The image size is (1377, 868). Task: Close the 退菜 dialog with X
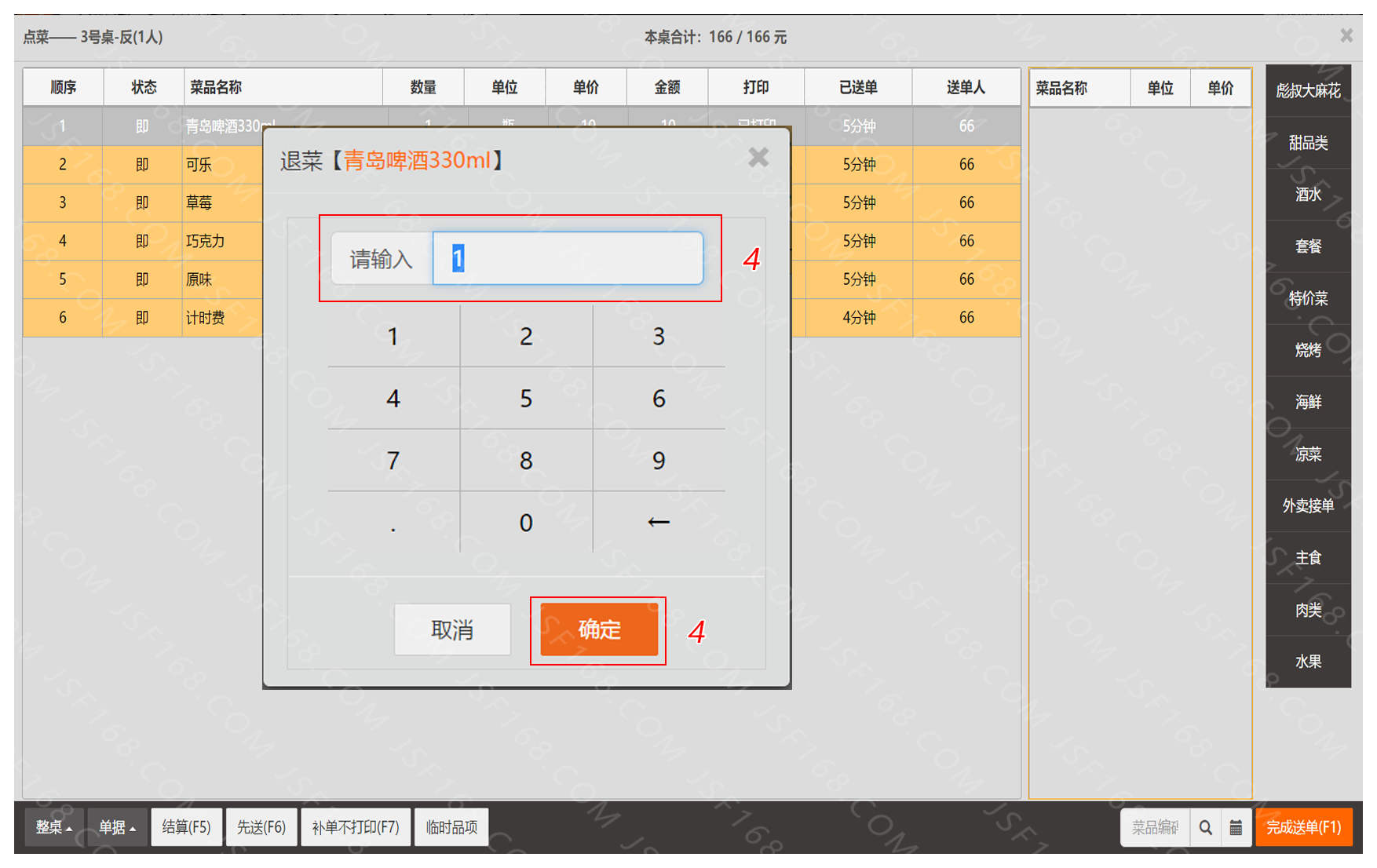point(758,158)
